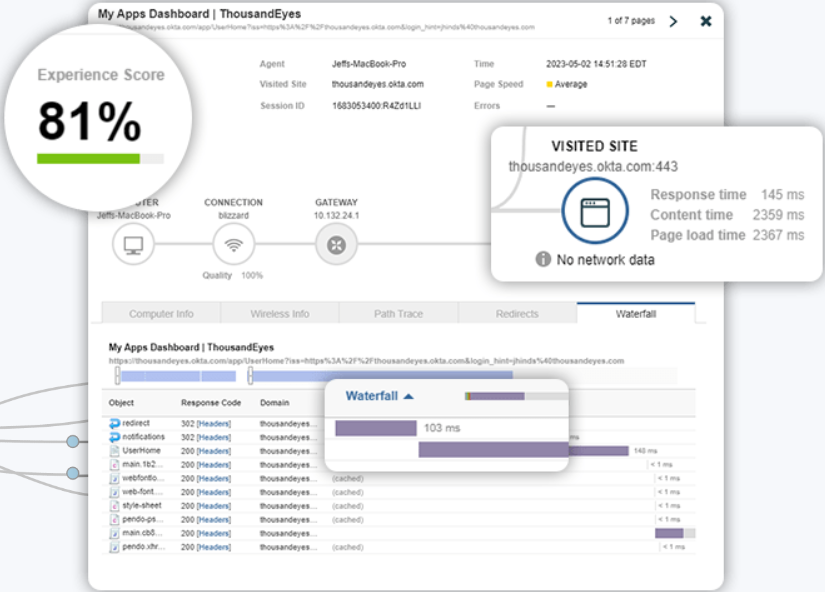
Task: Click the pendo.xhr script file icon
Action: point(114,547)
